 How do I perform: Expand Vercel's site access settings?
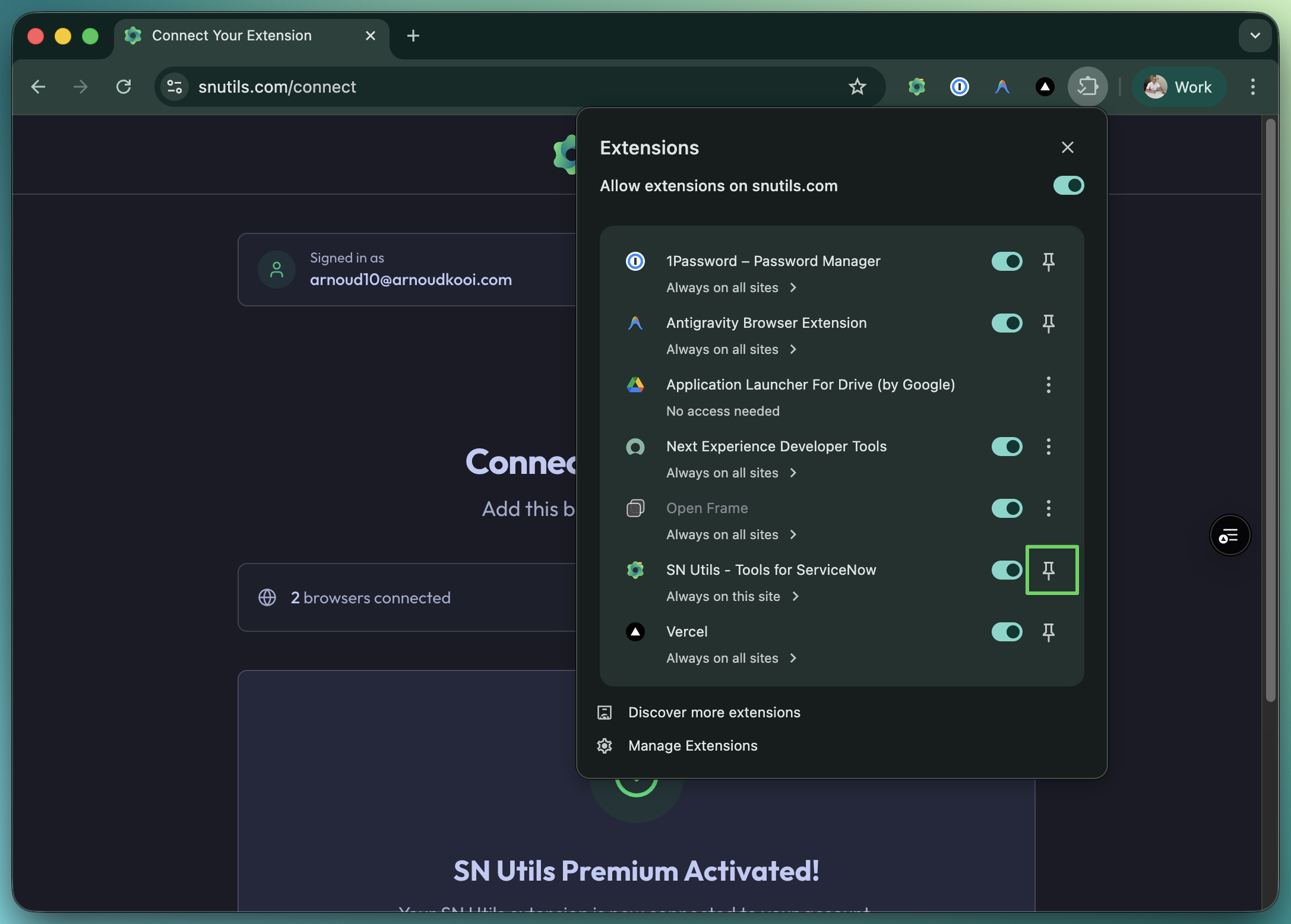click(732, 658)
